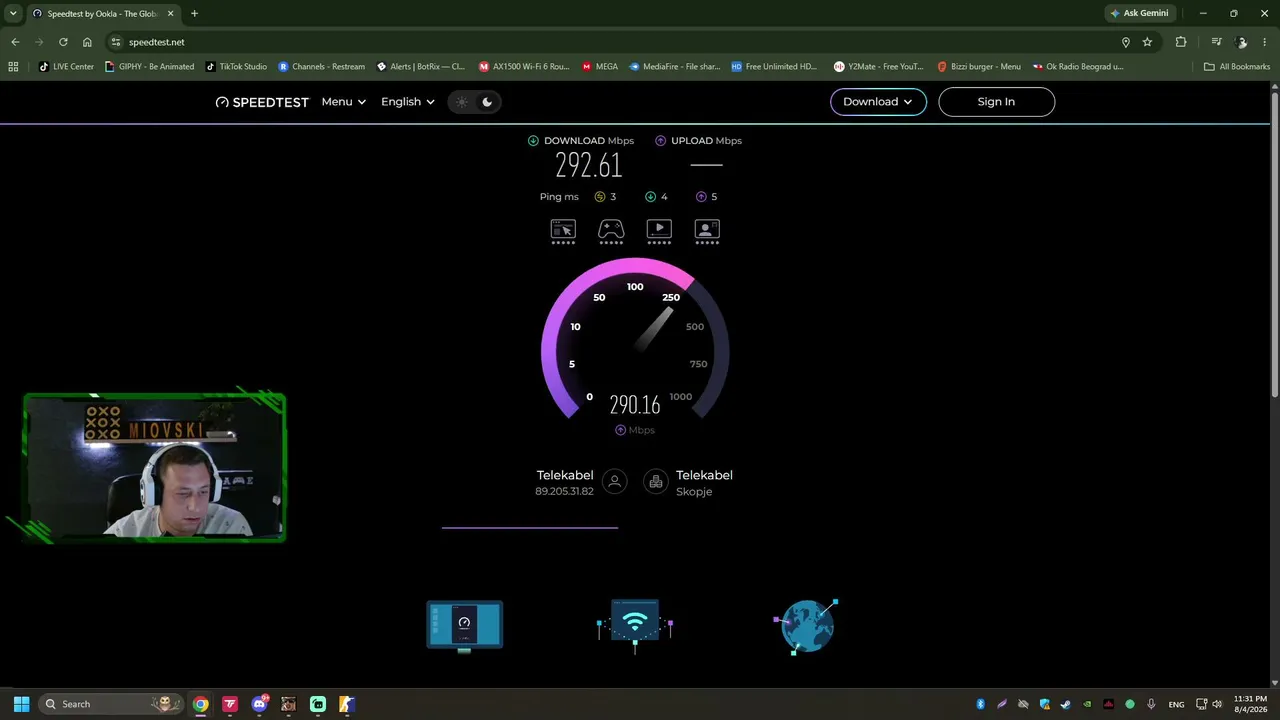Image resolution: width=1280 pixels, height=720 pixels.
Task: Click the download arrow icon next to DOWNLOAD Mbps
Action: pos(533,141)
